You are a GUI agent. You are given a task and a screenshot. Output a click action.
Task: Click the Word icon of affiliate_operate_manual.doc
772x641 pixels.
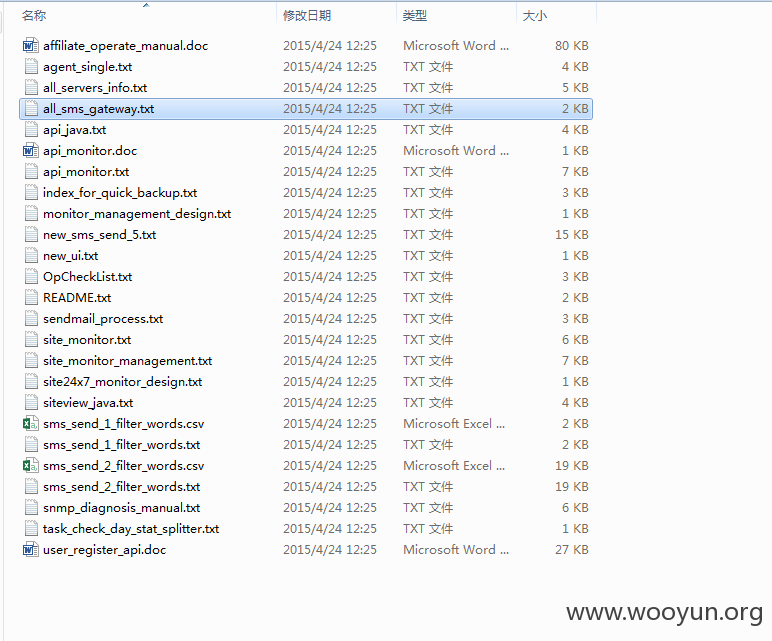(x=31, y=45)
